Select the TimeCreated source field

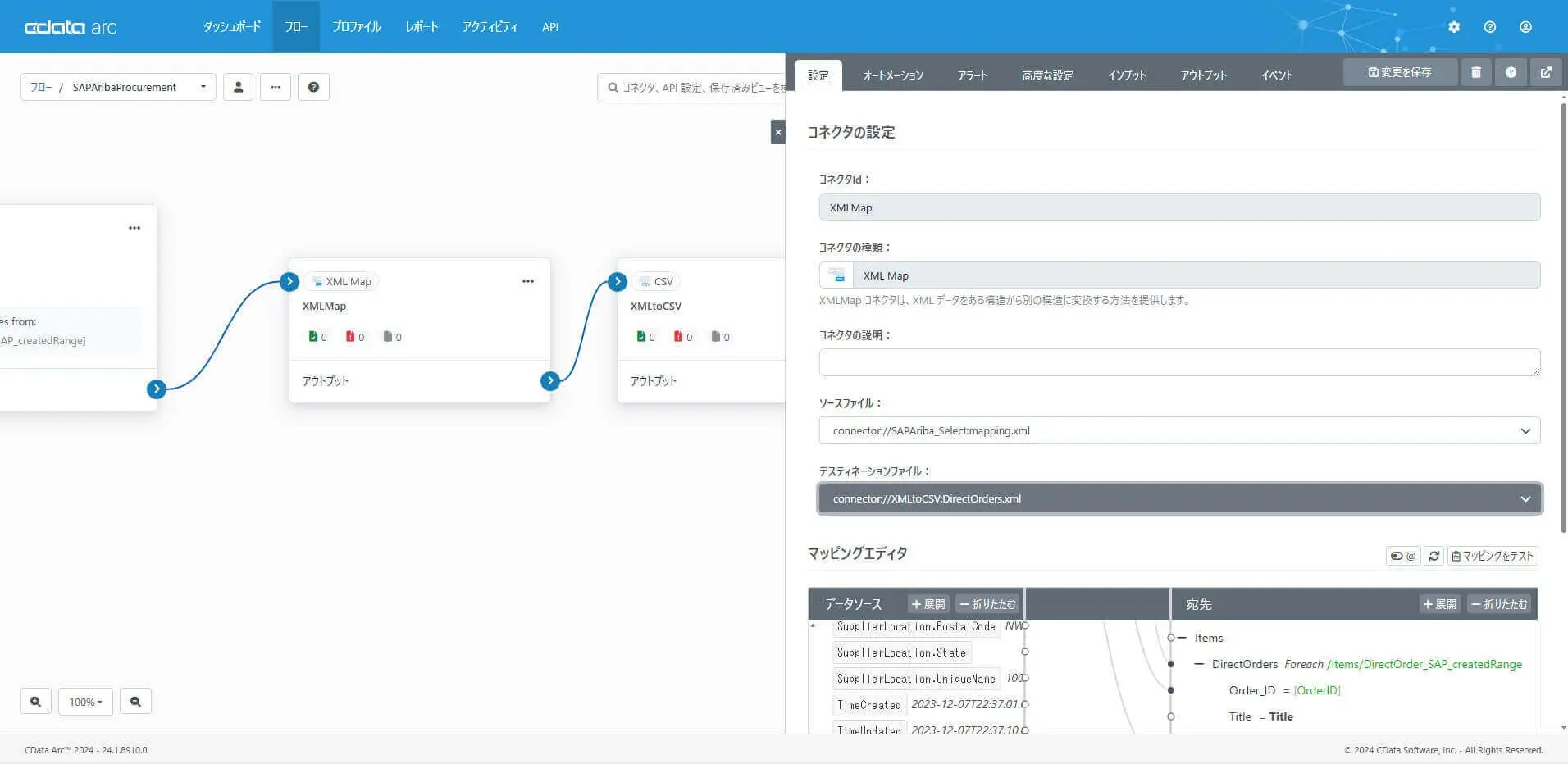click(869, 704)
